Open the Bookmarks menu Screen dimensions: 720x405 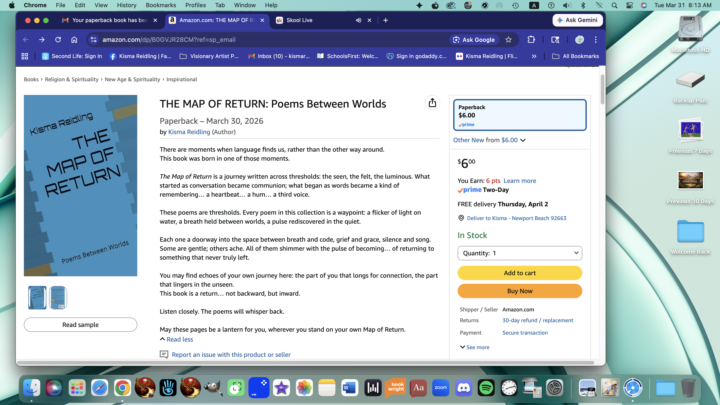(161, 6)
